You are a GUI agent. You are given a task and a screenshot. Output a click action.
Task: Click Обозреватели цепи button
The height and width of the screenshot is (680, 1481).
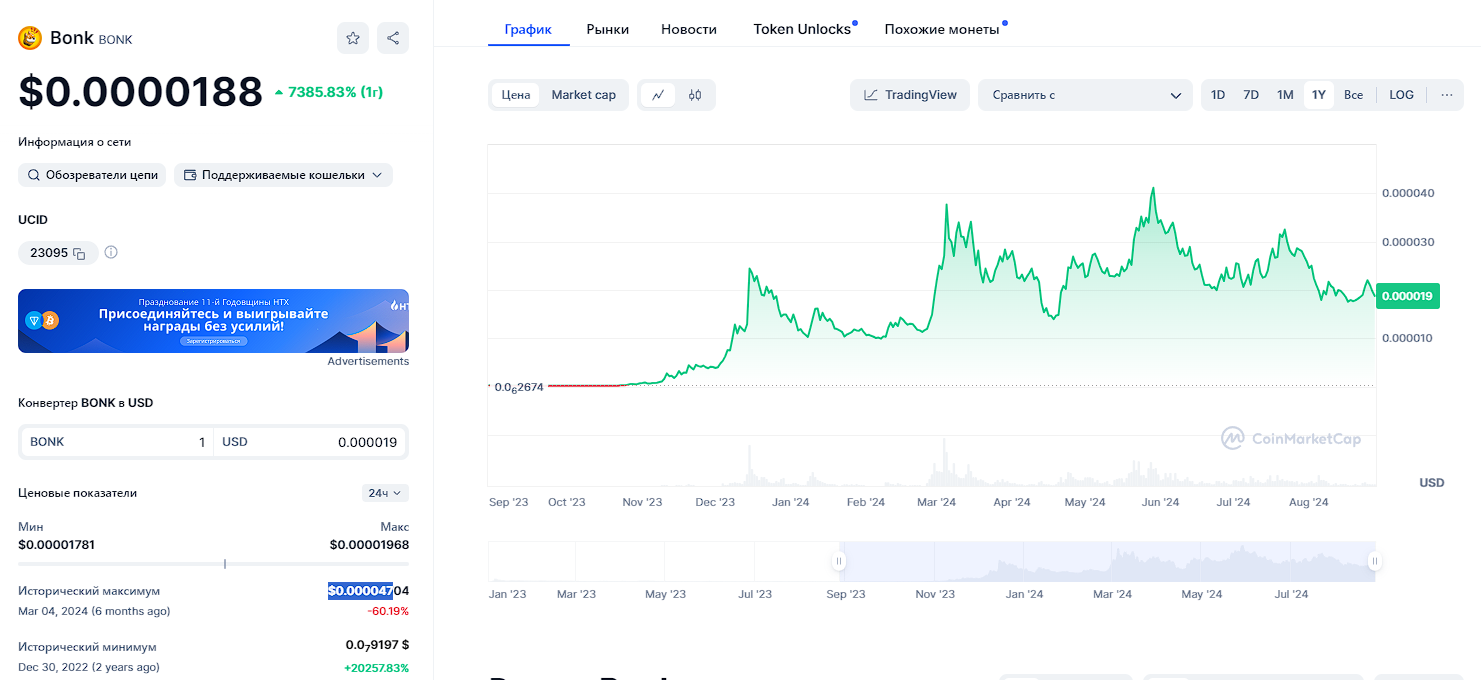(x=92, y=175)
